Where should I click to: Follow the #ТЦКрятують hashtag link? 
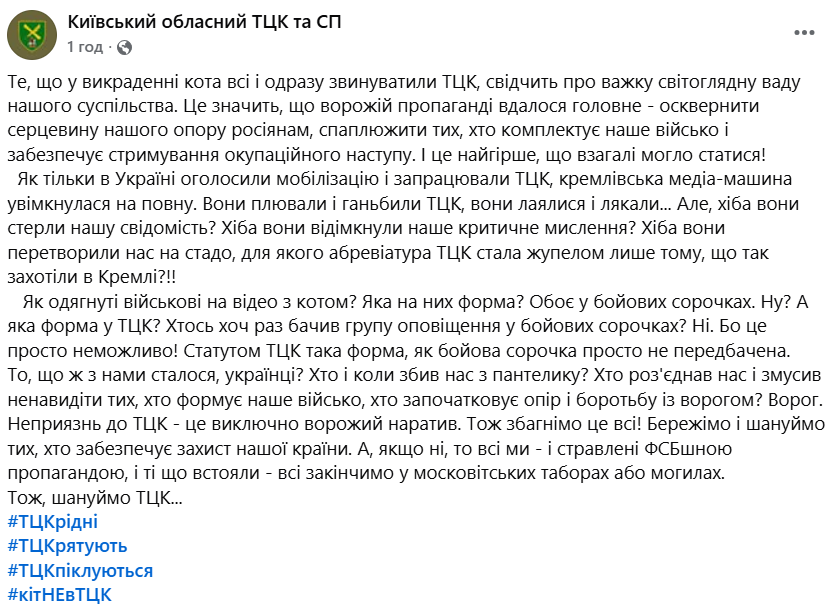tap(67, 546)
